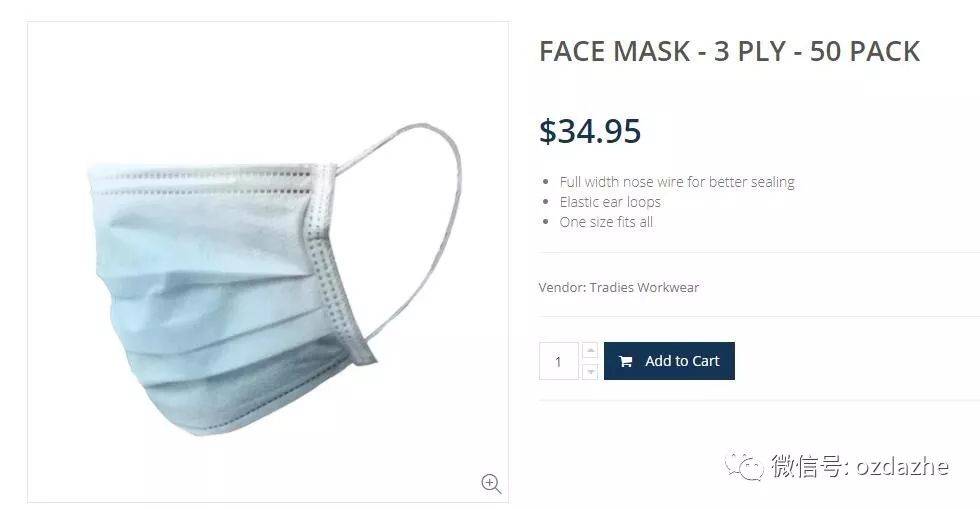This screenshot has width=980, height=509.
Task: Click the shopping cart icon in the button
Action: point(625,361)
